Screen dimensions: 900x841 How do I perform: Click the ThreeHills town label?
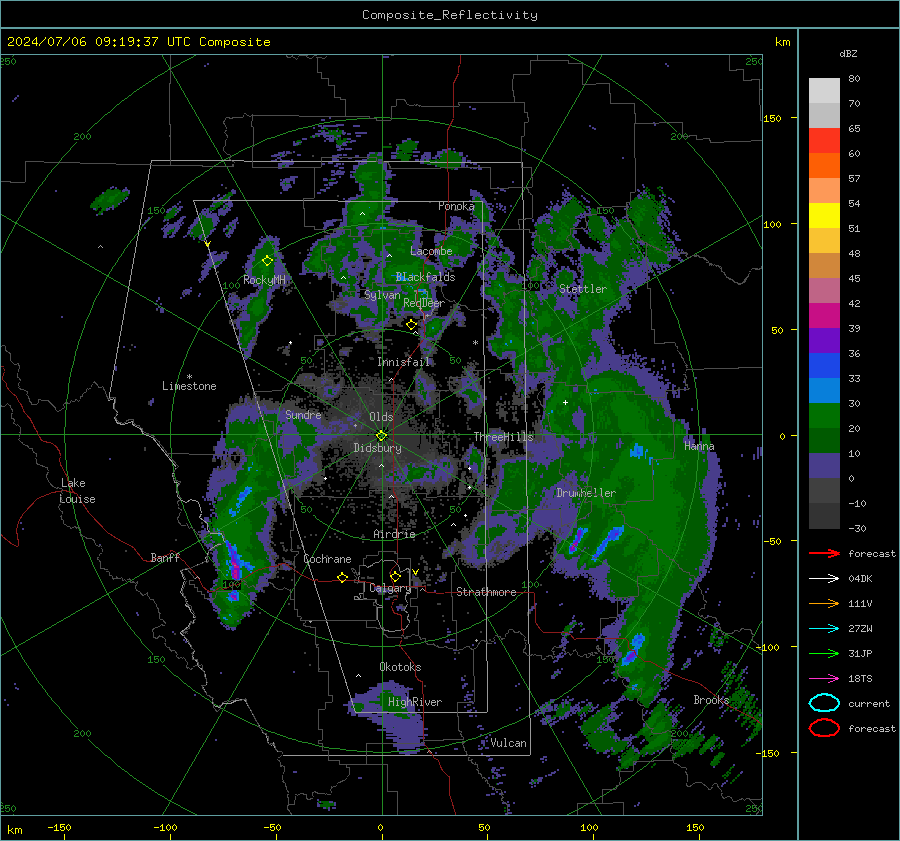(503, 437)
